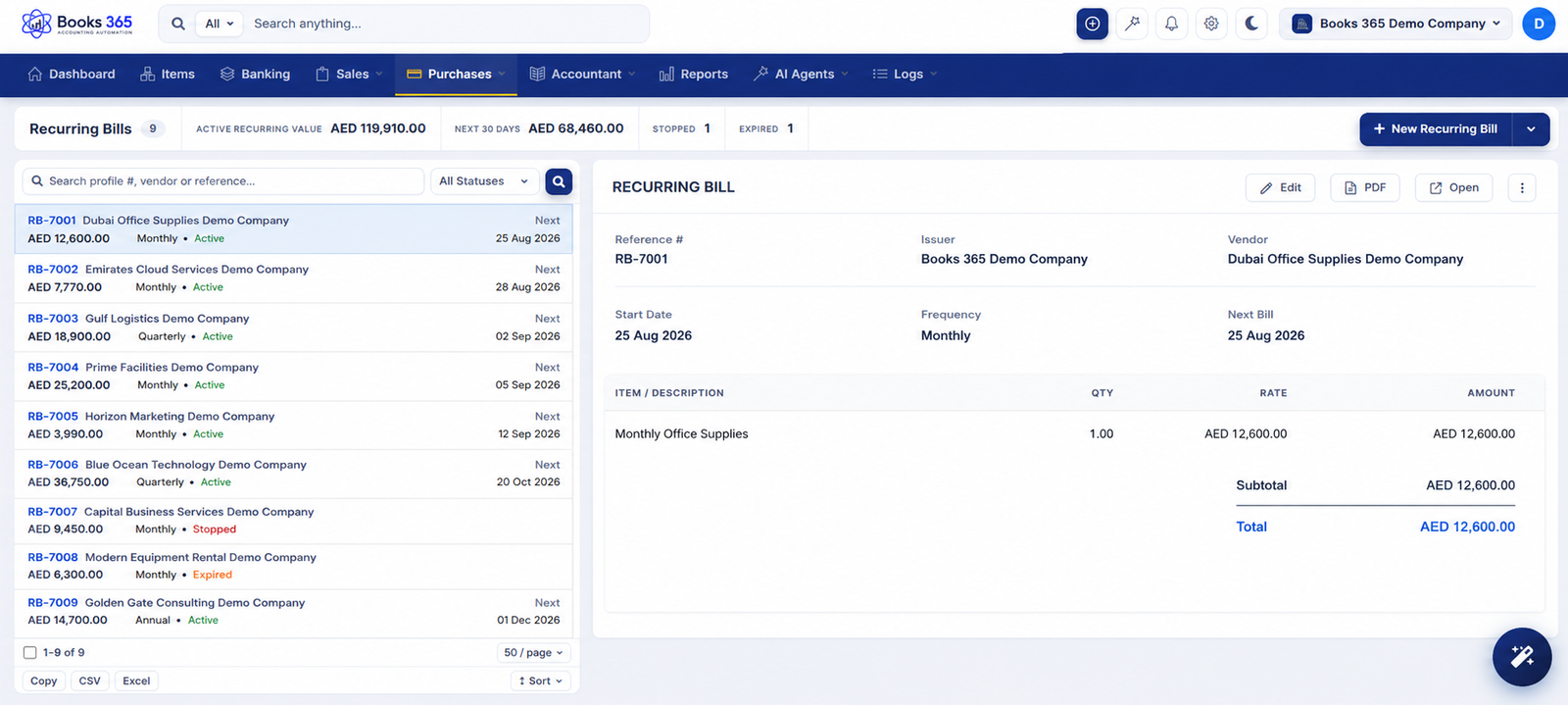This screenshot has height=705, width=1568.
Task: Click the search profile, vendor or reference field
Action: [223, 181]
